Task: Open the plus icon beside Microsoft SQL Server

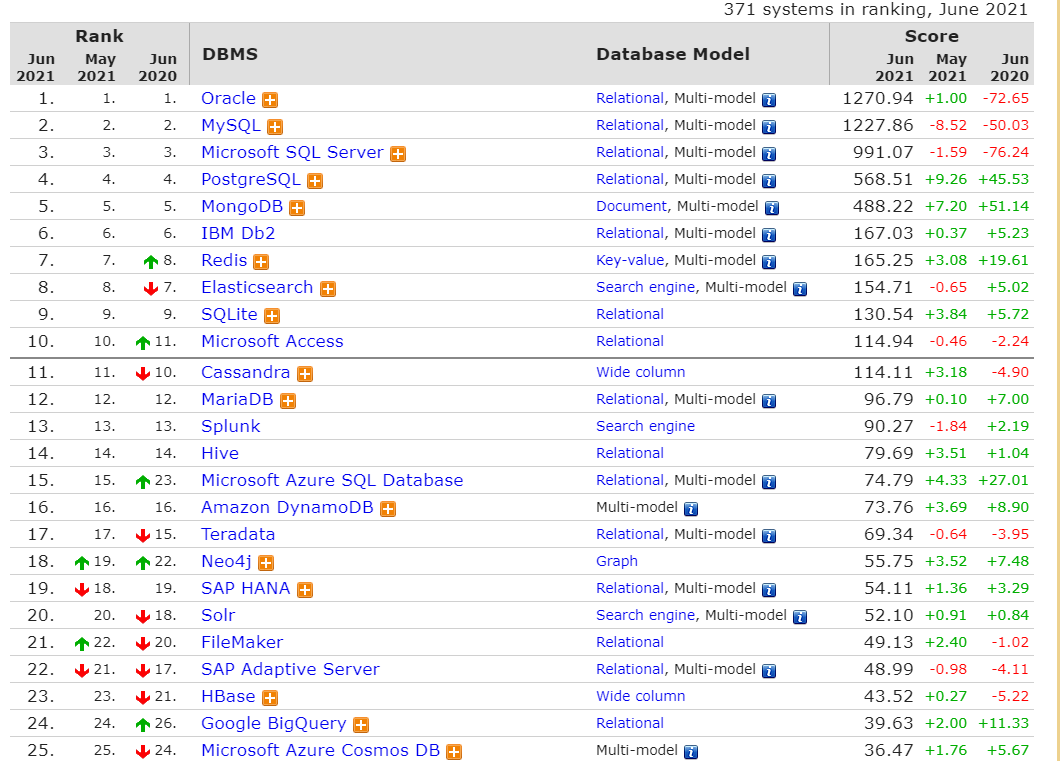Action: 398,154
